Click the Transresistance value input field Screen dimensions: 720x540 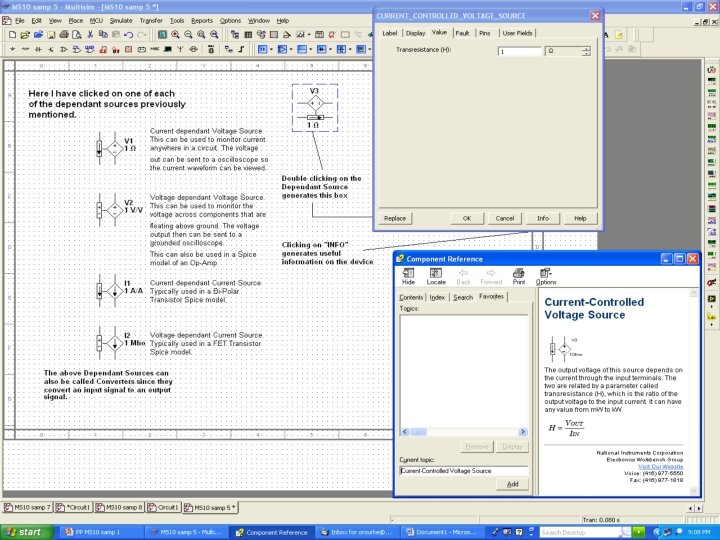click(520, 51)
